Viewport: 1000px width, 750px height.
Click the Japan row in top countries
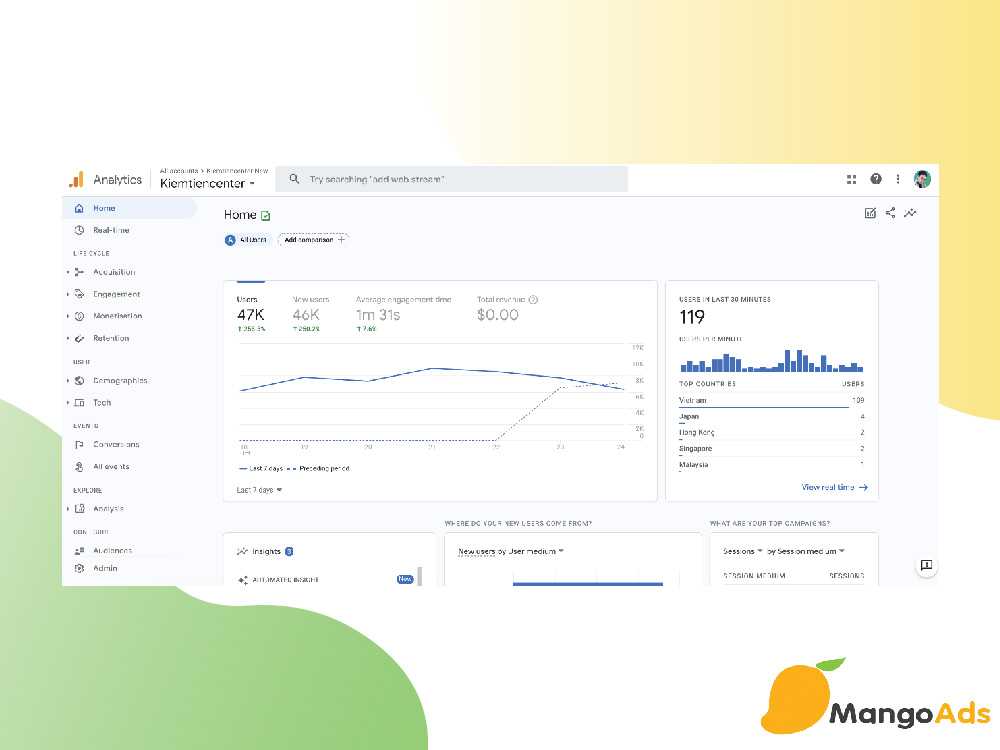click(x=771, y=416)
